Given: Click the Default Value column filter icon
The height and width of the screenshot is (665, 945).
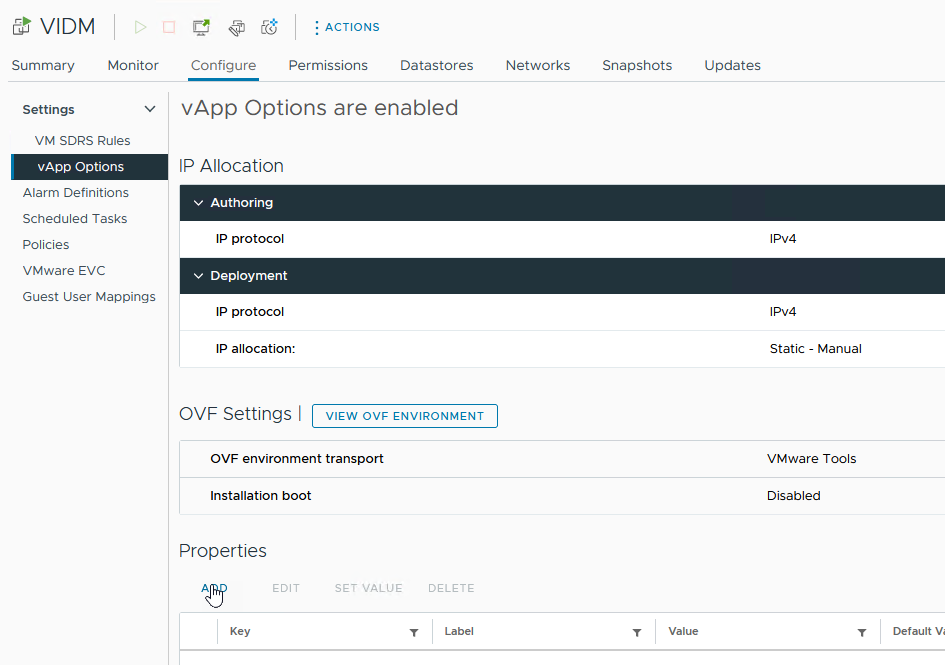Looking at the screenshot, I should 941,631.
